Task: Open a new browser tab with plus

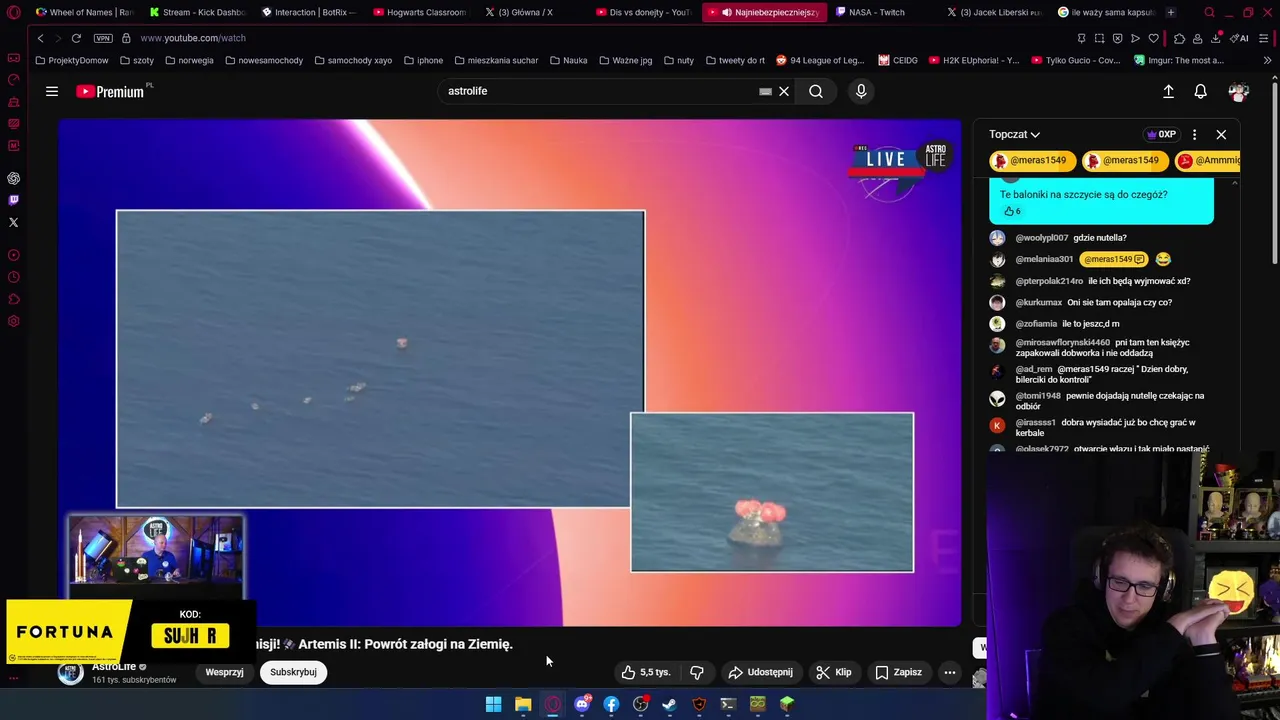Action: click(x=1170, y=12)
